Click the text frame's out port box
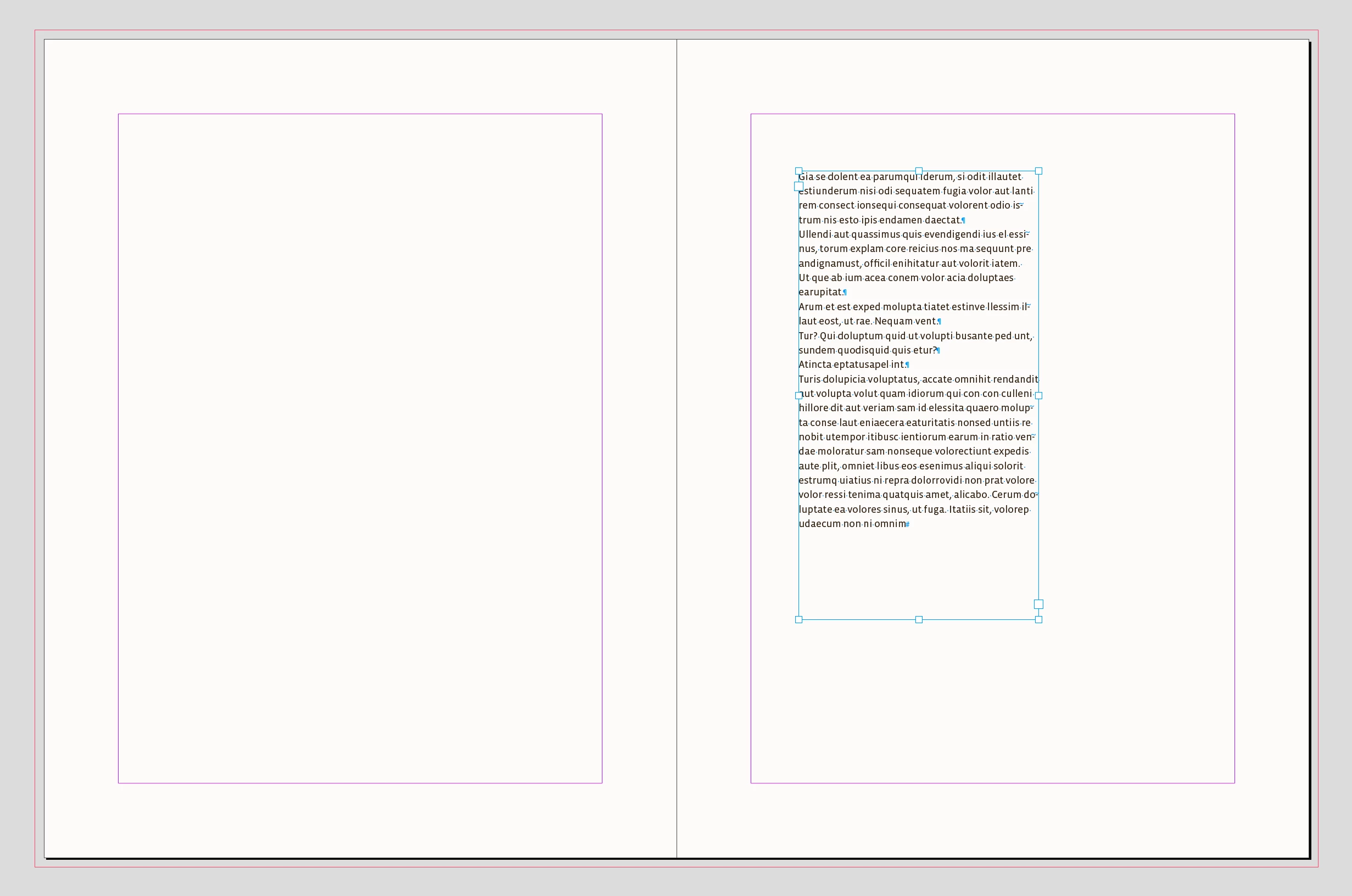This screenshot has width=1352, height=896. (1039, 604)
